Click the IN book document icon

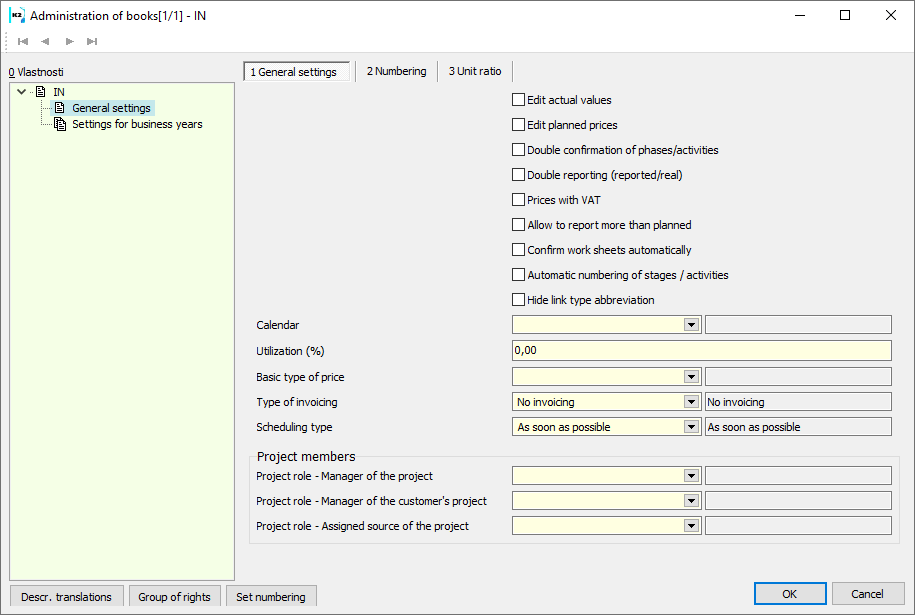pyautogui.click(x=41, y=92)
